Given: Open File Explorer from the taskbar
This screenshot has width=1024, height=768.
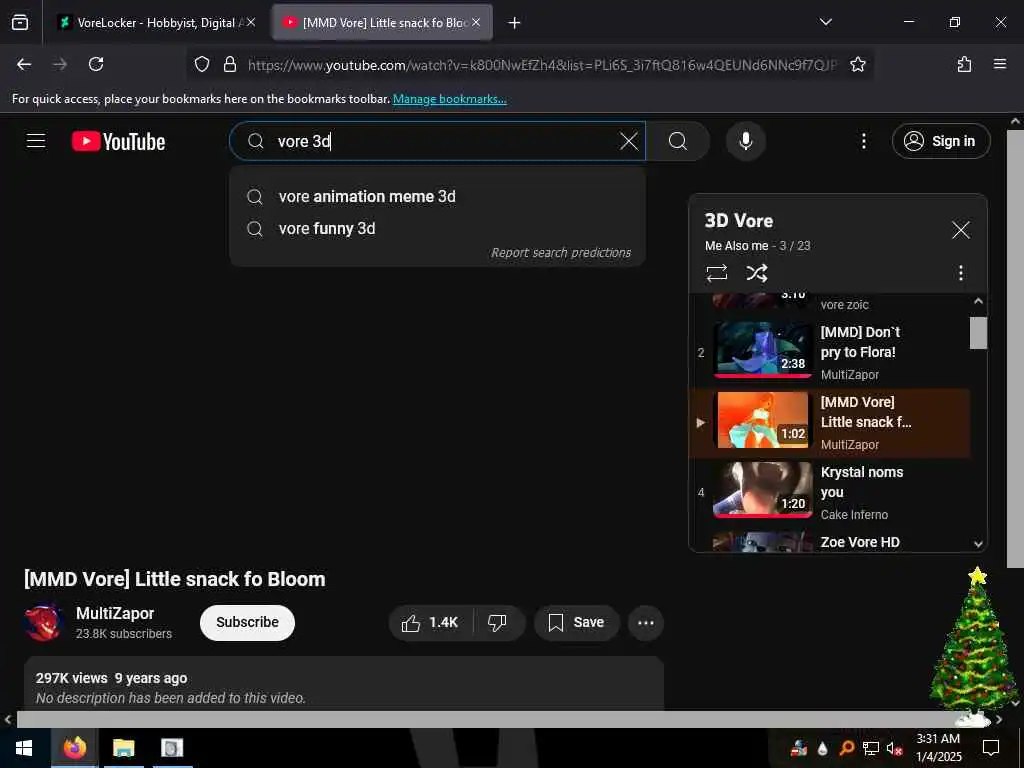Looking at the screenshot, I should 123,748.
